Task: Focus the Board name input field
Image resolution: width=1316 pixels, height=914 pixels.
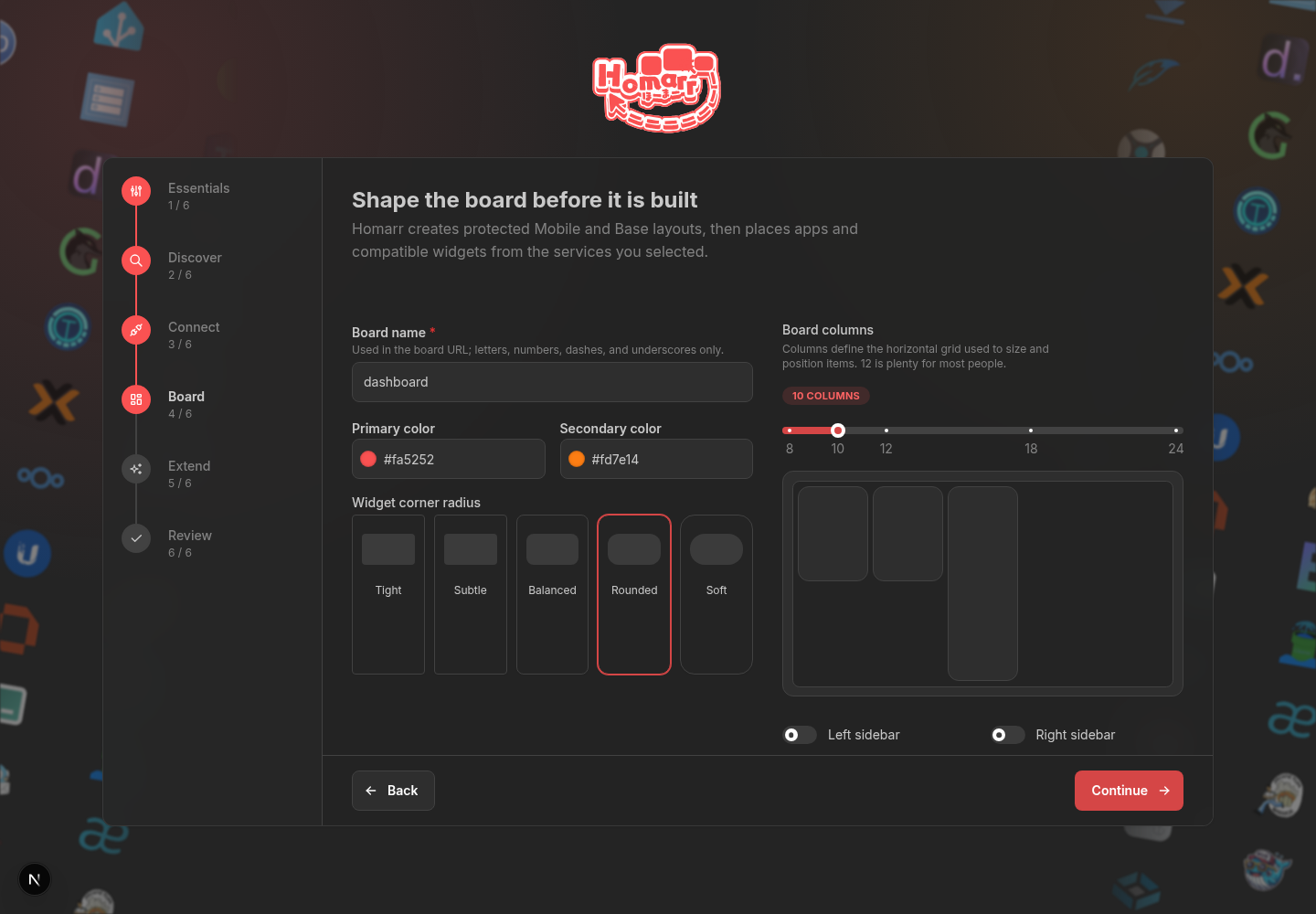Action: (x=552, y=382)
